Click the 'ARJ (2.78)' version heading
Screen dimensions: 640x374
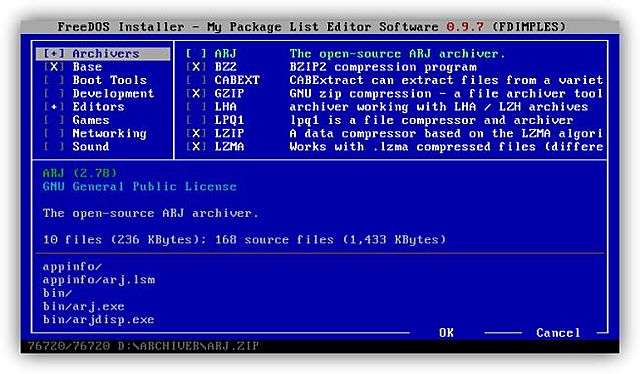[80, 173]
